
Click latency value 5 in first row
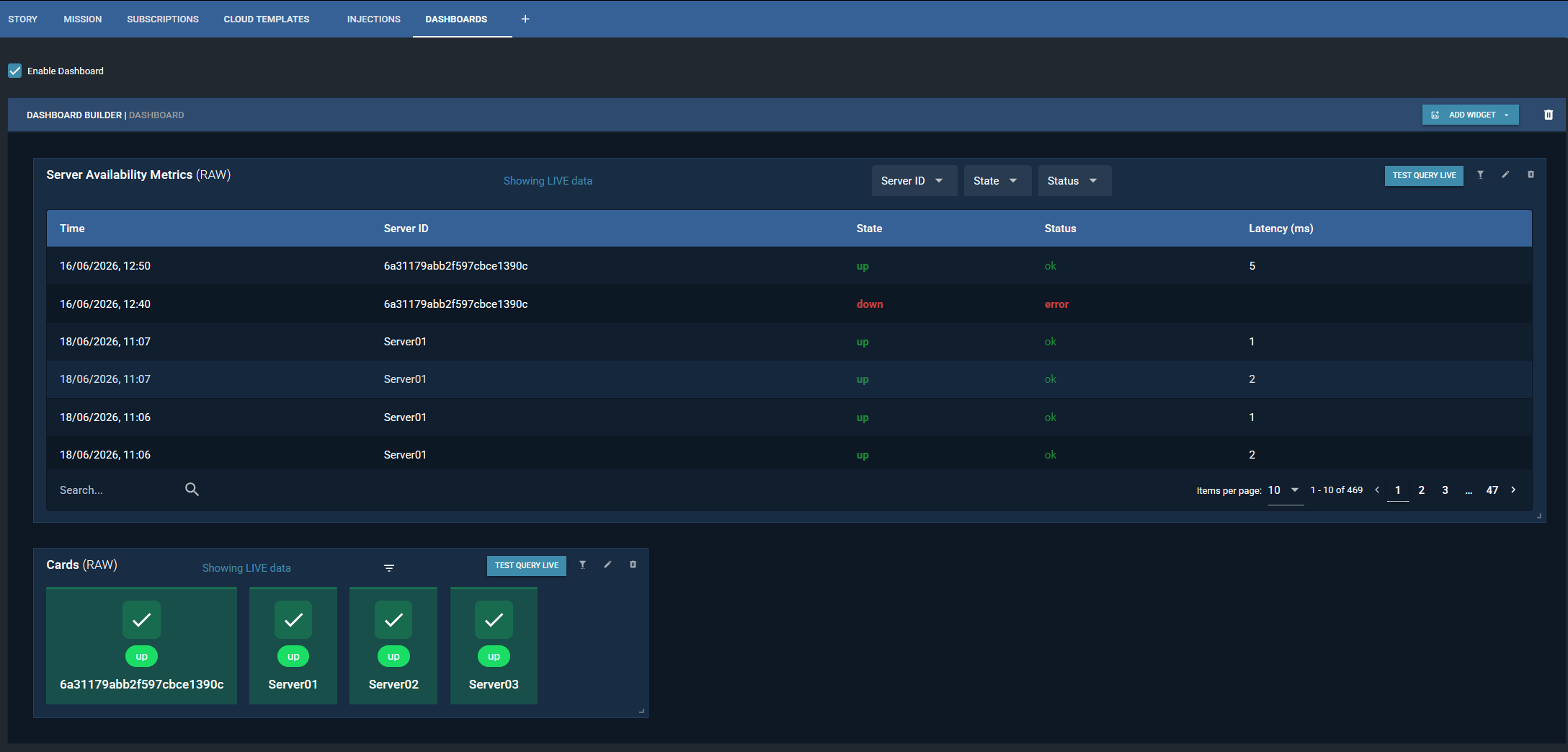pos(1252,266)
